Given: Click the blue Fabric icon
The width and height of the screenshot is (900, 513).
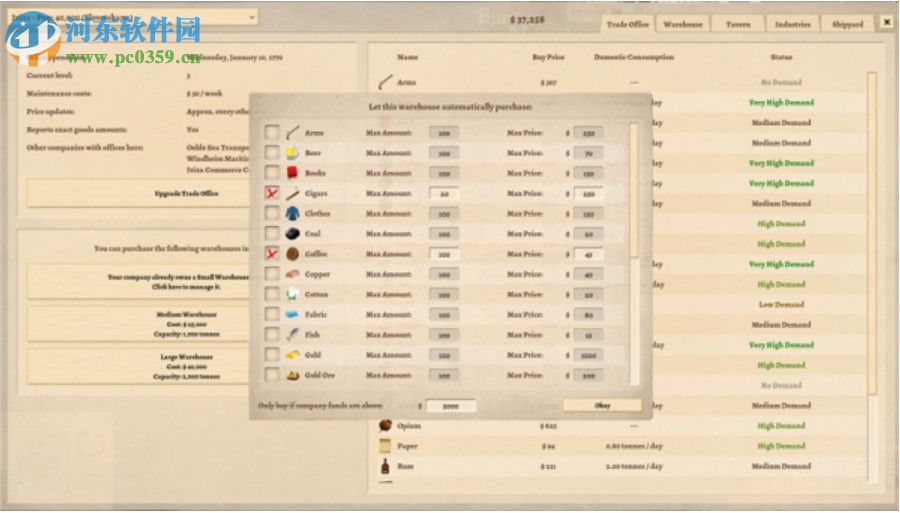Looking at the screenshot, I should click(293, 314).
